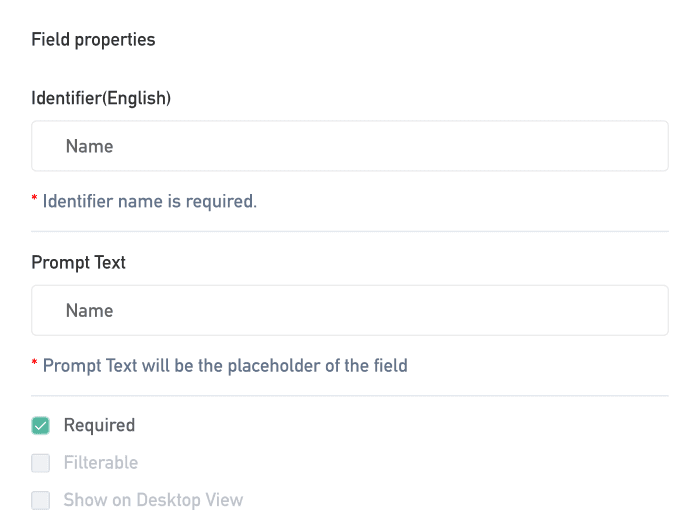Click the red asterisk before "Identifier name"
Viewport: 700px width, 512px height.
[35, 199]
